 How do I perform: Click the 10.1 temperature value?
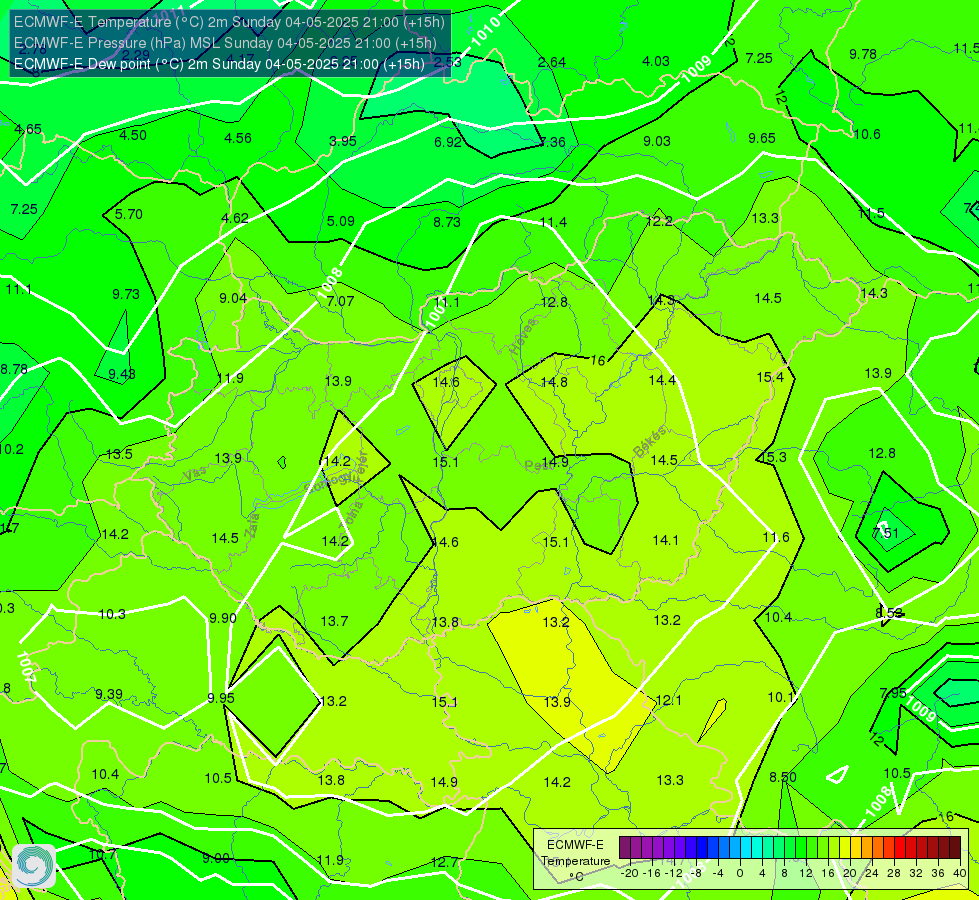780,697
